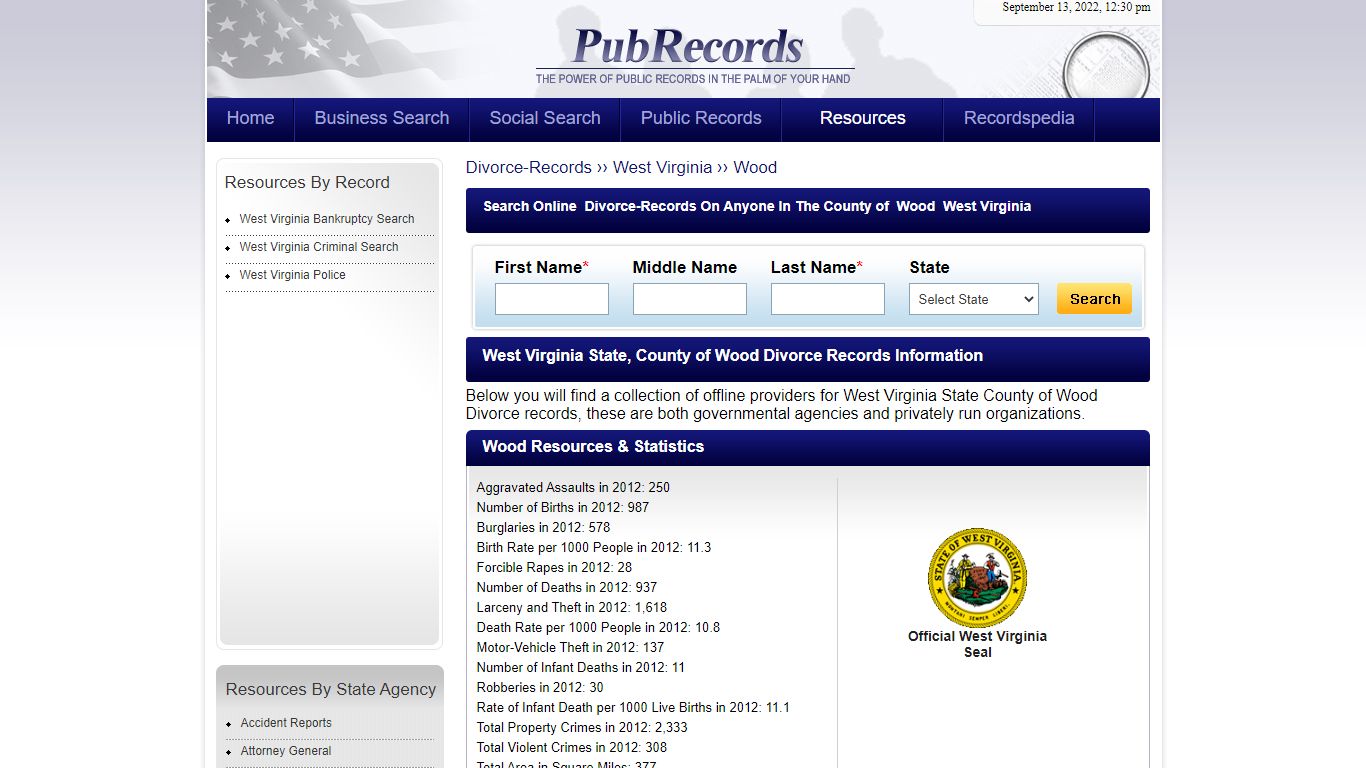Viewport: 1366px width, 768px height.
Task: Click 'Search Online Divorce-Records On Anyone' banner text
Action: click(757, 206)
